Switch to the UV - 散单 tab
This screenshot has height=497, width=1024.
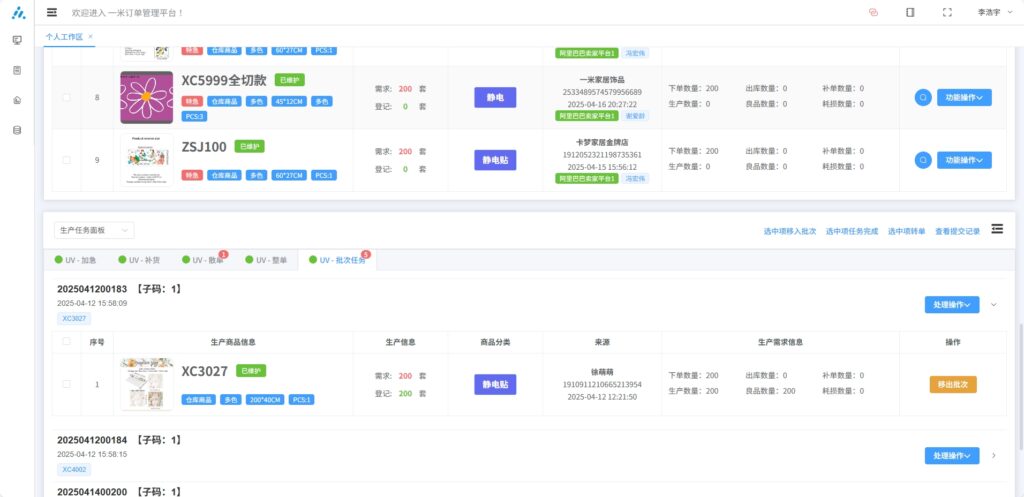[203, 260]
